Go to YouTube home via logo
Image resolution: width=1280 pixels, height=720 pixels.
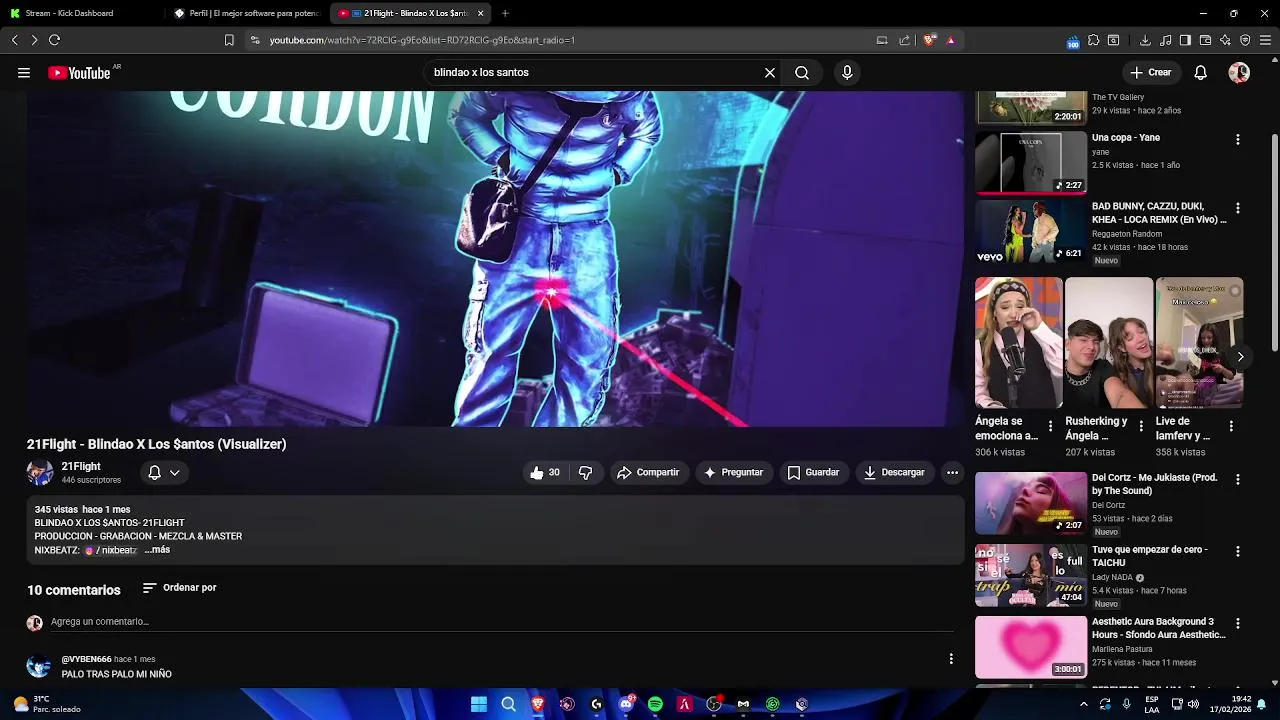(x=79, y=73)
